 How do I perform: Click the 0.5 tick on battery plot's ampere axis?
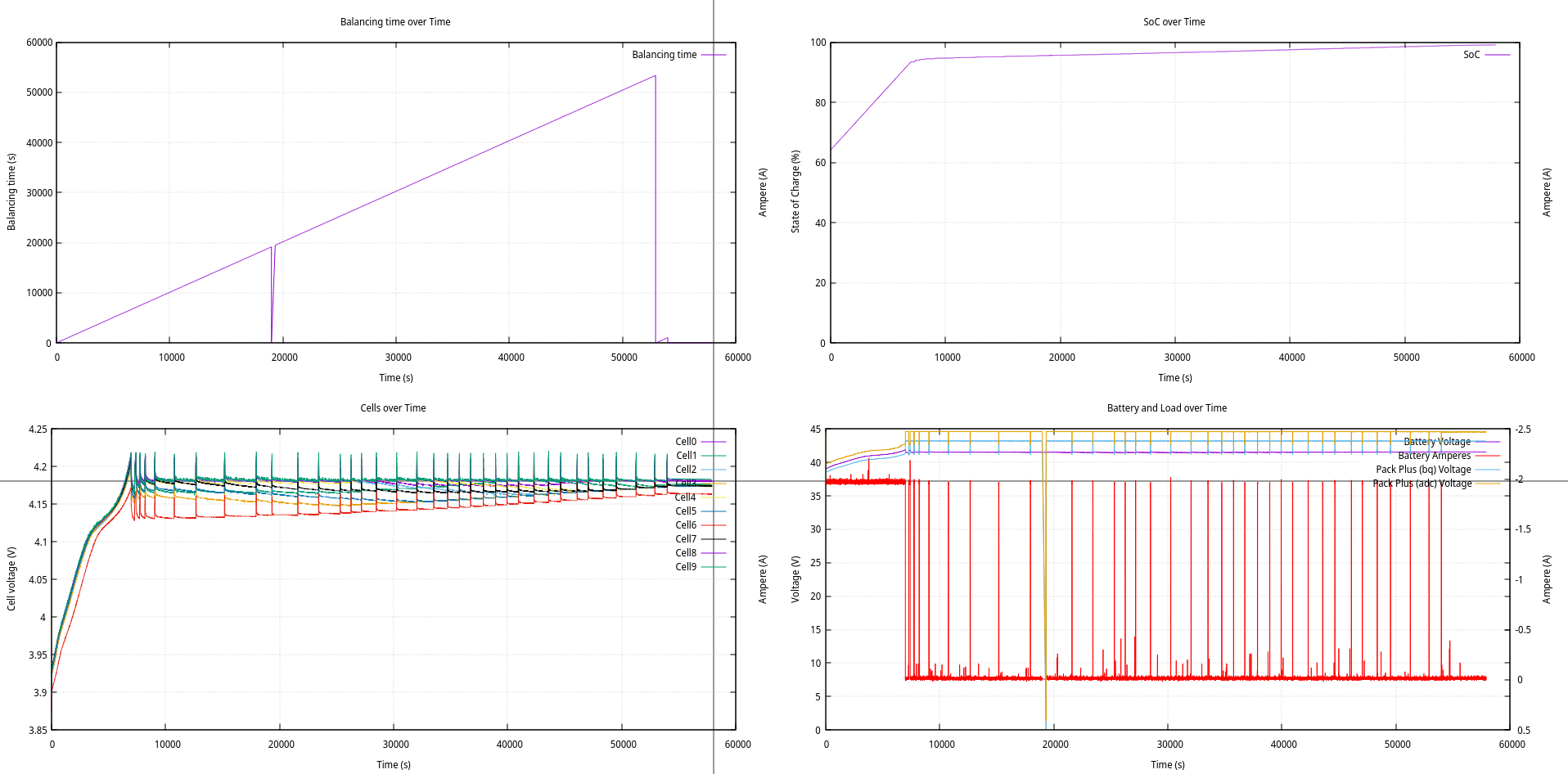tap(1524, 731)
